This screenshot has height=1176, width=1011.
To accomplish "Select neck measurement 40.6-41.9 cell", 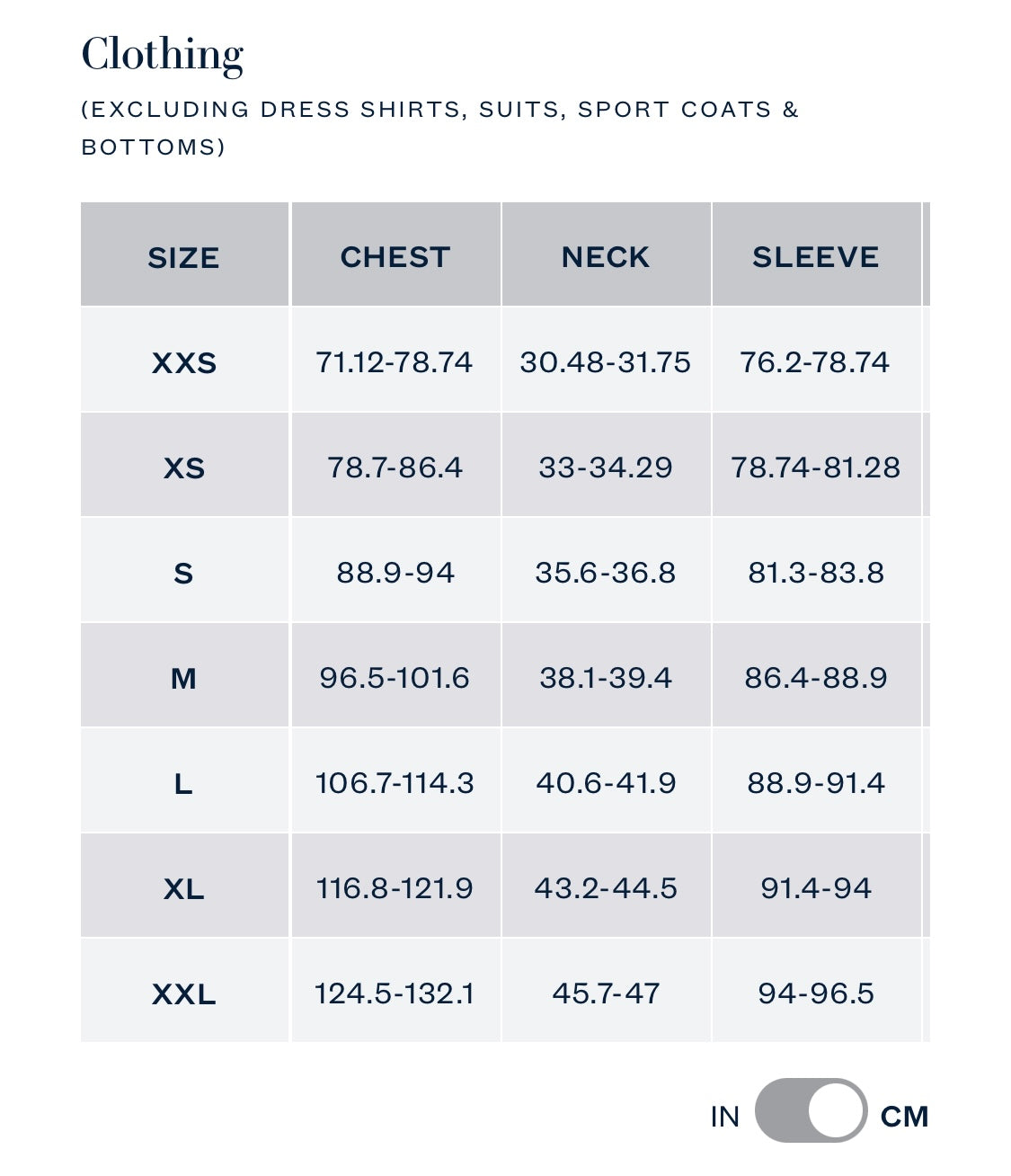I will (x=605, y=783).
